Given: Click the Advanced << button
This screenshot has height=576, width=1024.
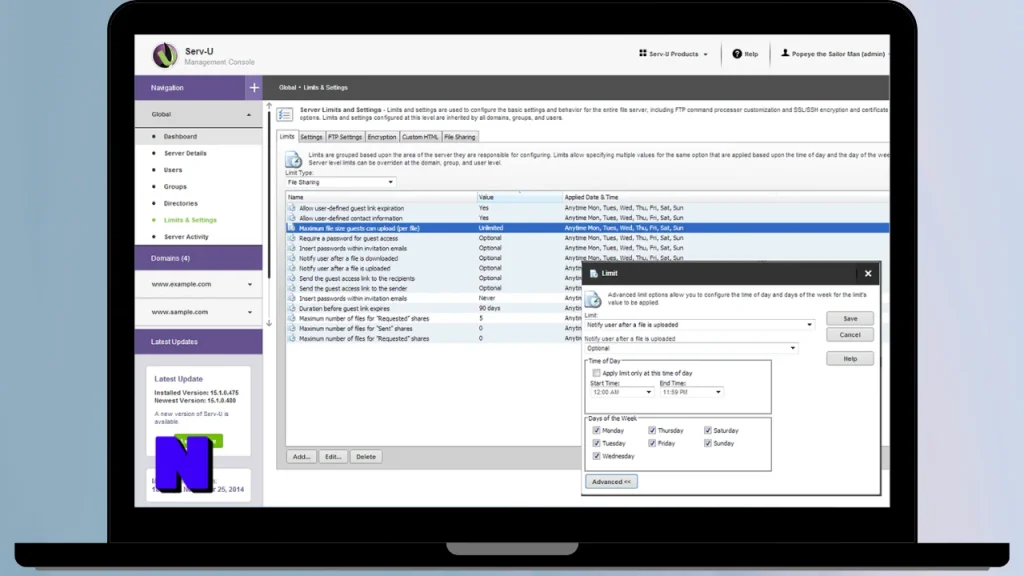Looking at the screenshot, I should pos(611,482).
